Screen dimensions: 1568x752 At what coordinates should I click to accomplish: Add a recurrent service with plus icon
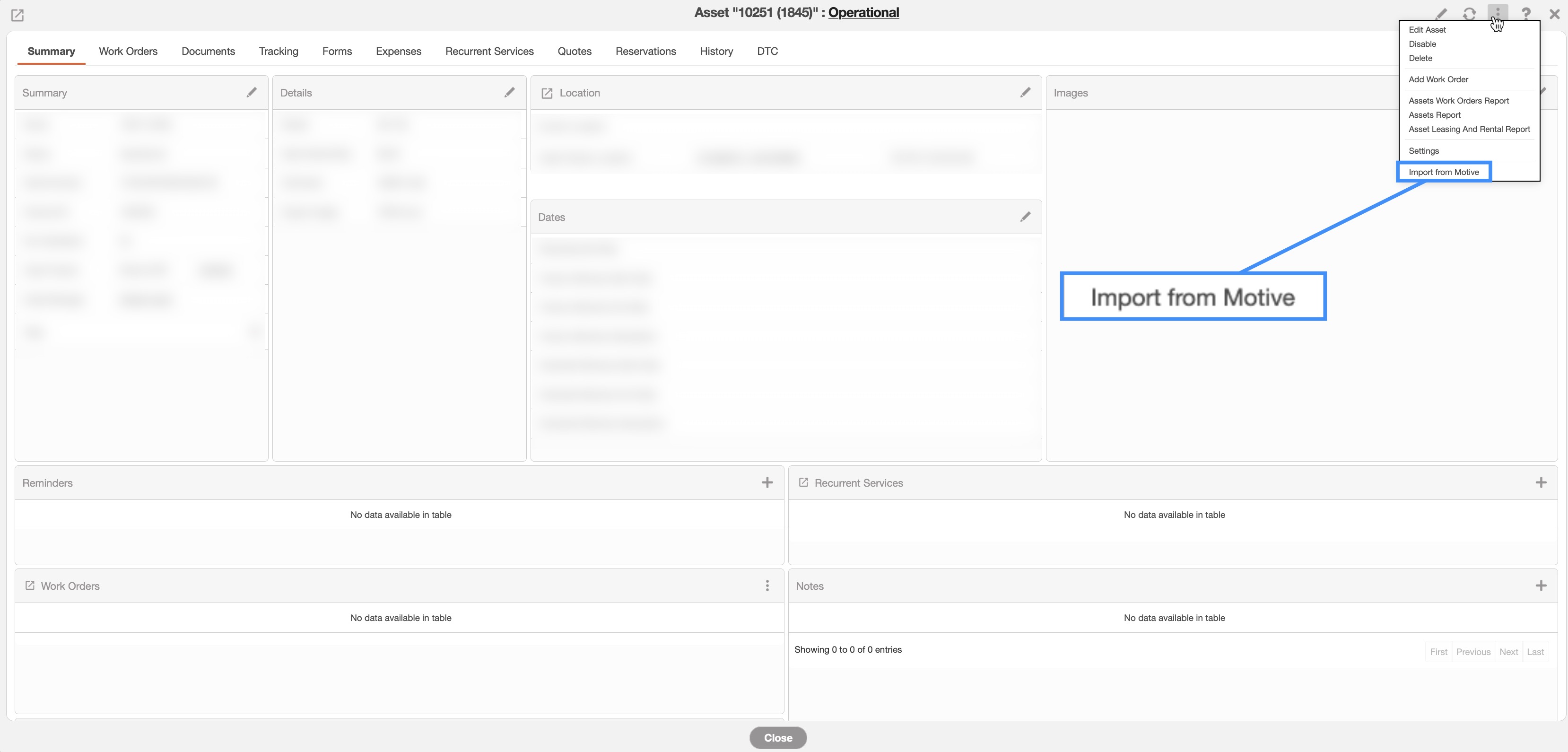pyautogui.click(x=1541, y=483)
